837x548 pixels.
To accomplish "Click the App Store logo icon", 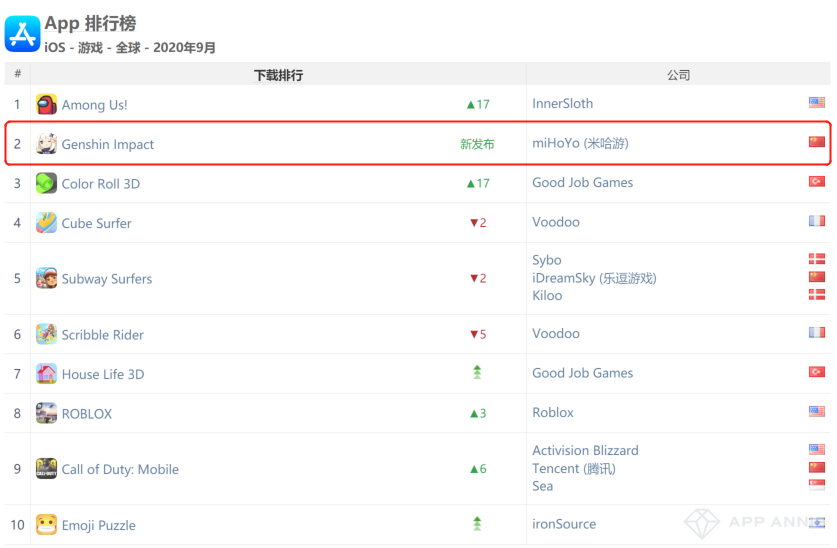I will click(22, 33).
